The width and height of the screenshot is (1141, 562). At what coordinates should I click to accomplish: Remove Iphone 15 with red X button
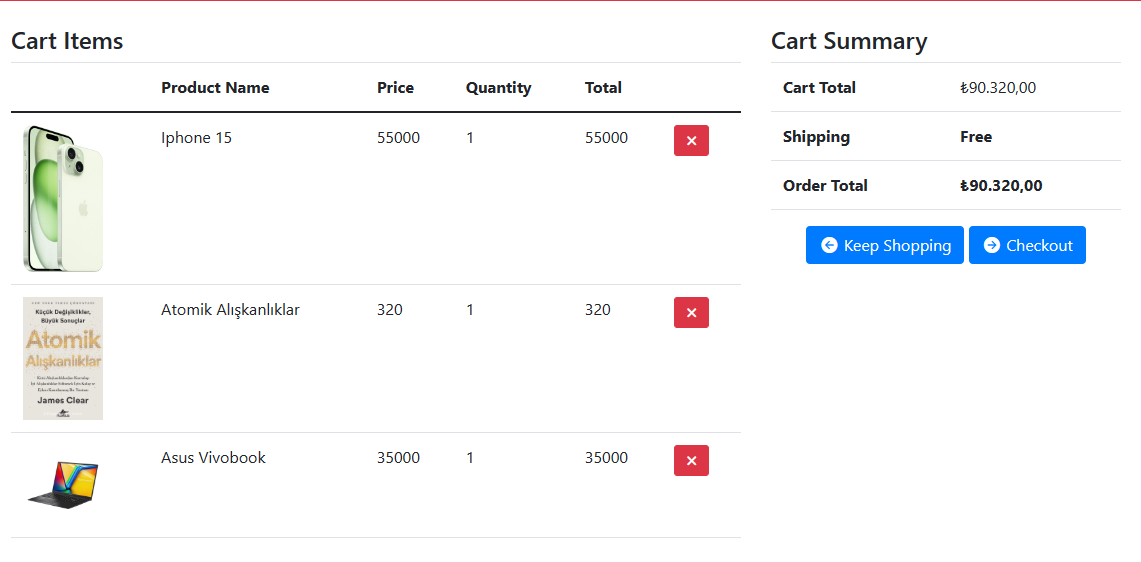tap(691, 141)
